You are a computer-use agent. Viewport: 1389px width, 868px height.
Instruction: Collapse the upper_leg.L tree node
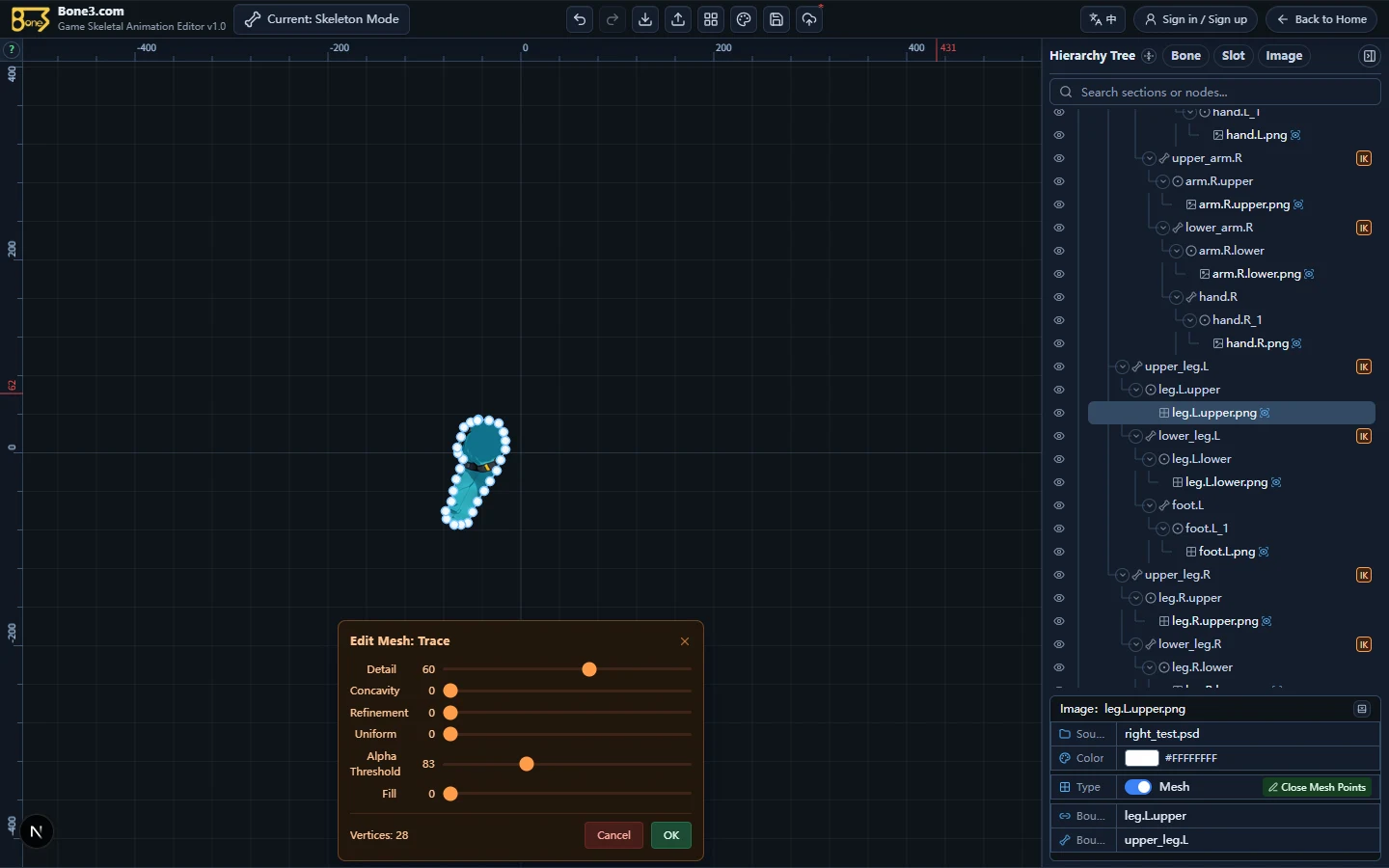point(1123,366)
